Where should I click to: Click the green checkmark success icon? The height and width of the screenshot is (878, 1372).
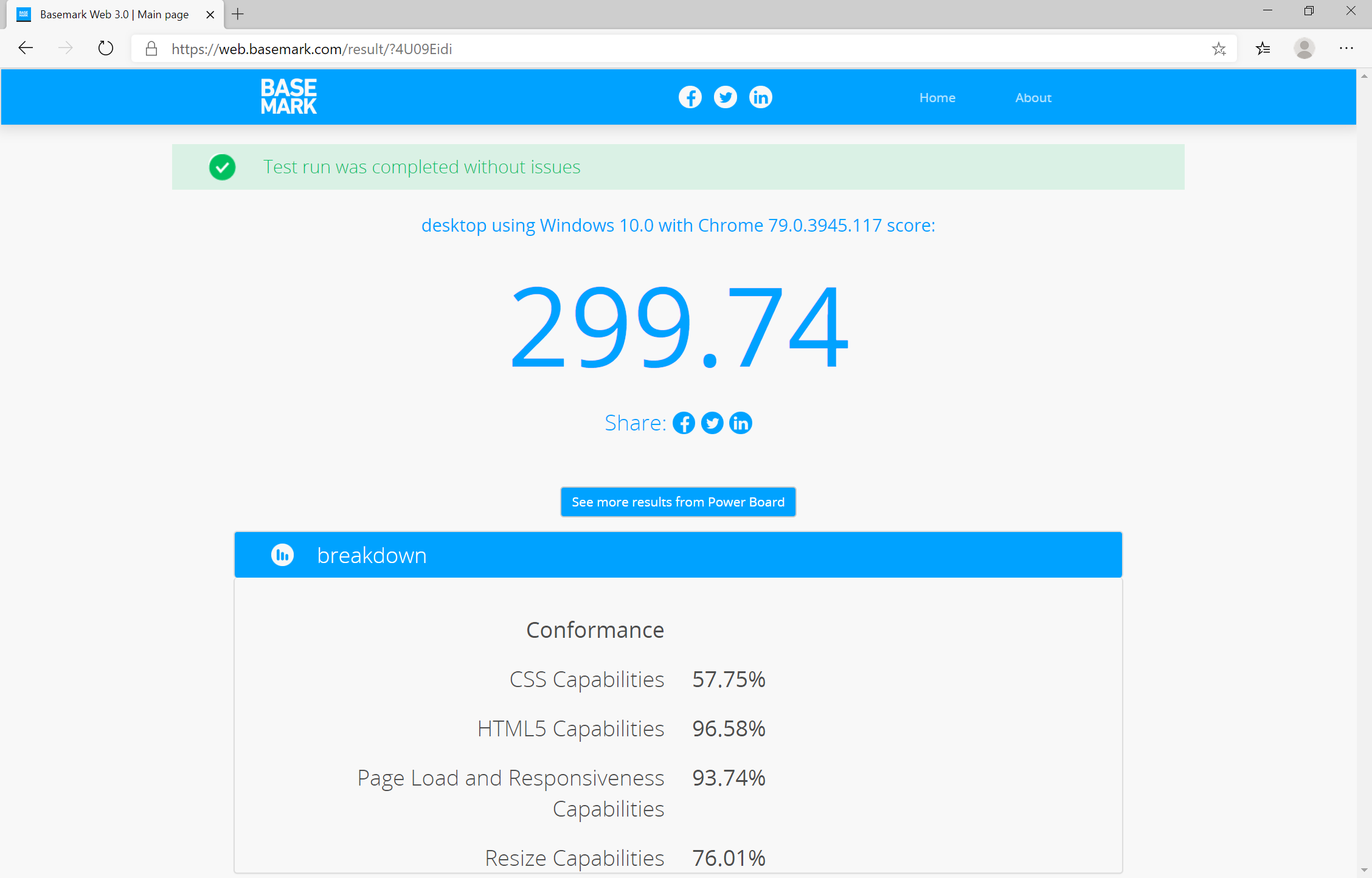[223, 167]
